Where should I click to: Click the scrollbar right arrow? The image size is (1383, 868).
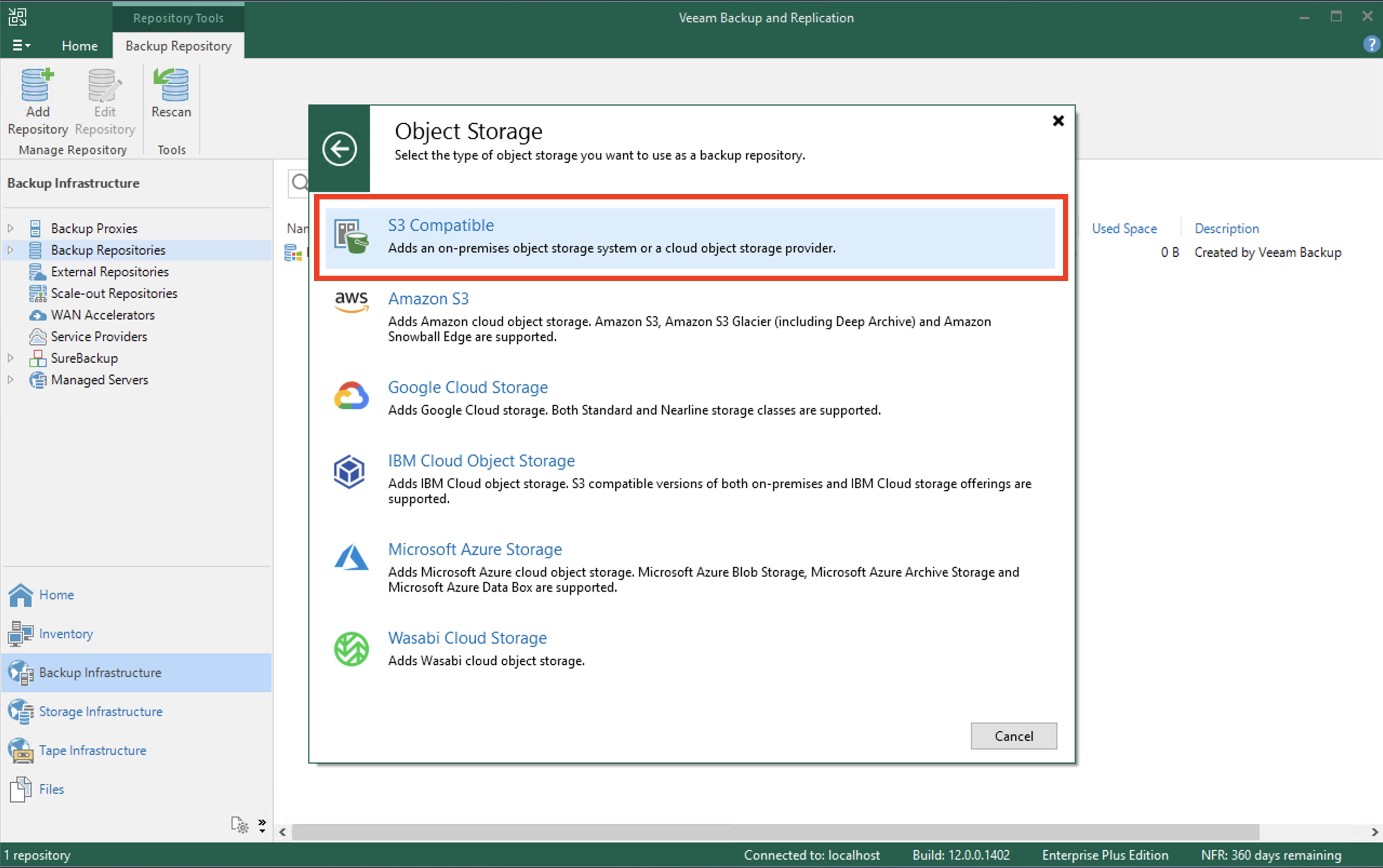coord(1374,832)
